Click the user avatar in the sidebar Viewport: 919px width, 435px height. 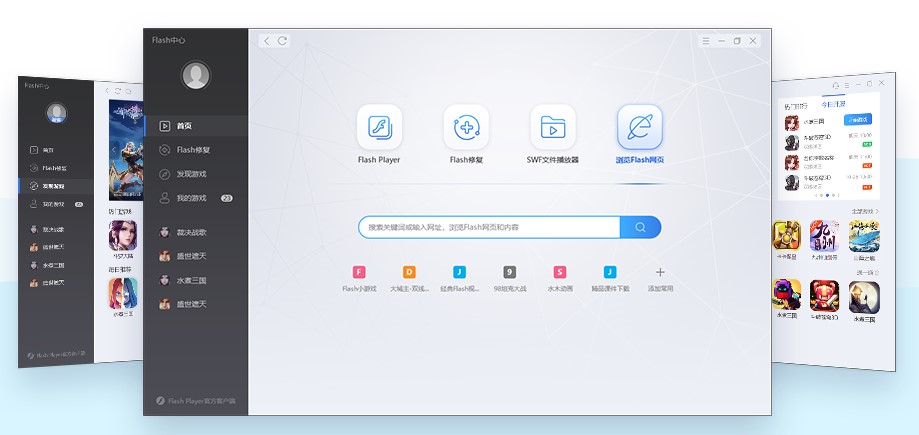[196, 76]
